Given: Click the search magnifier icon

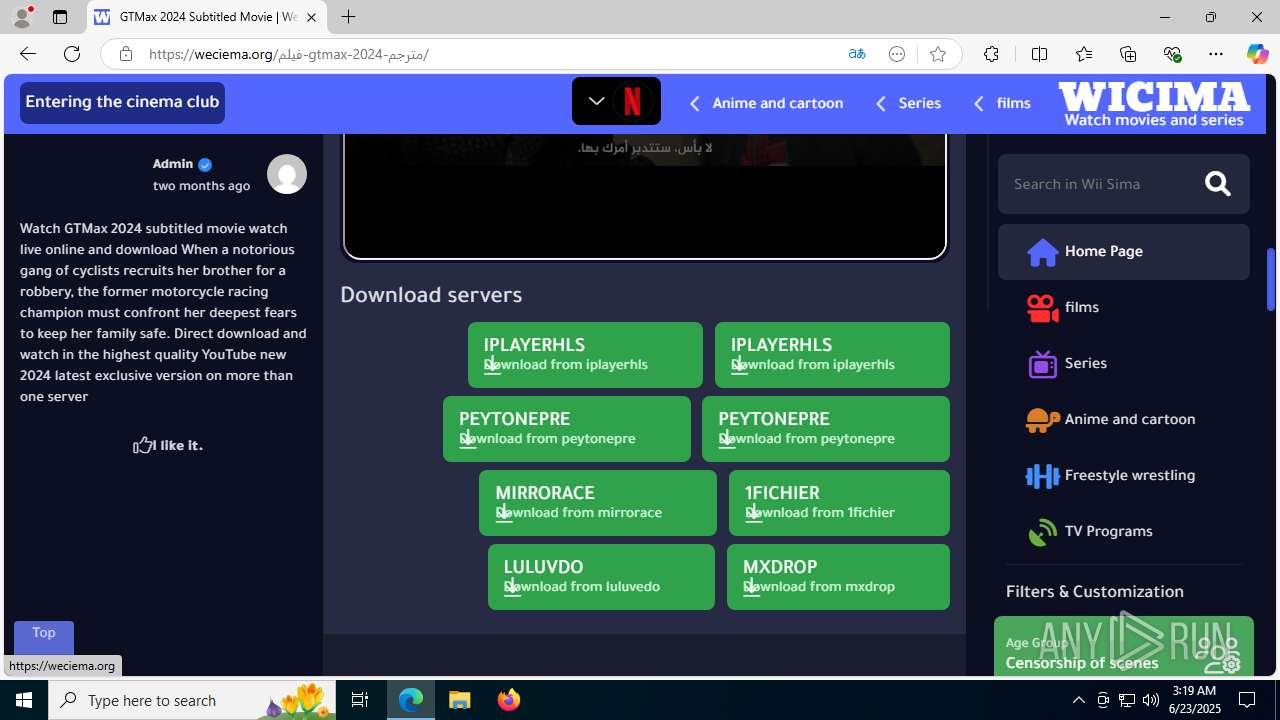Looking at the screenshot, I should [x=1217, y=184].
